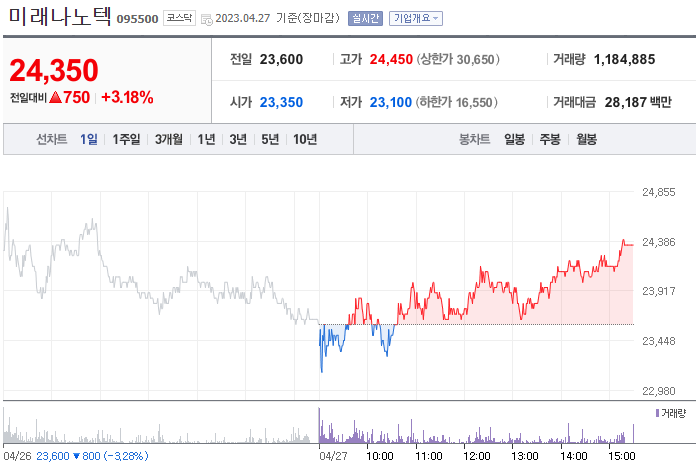Click the 거래량 legend marker on volume chart
Screen dimensions: 696x471
pos(657,413)
